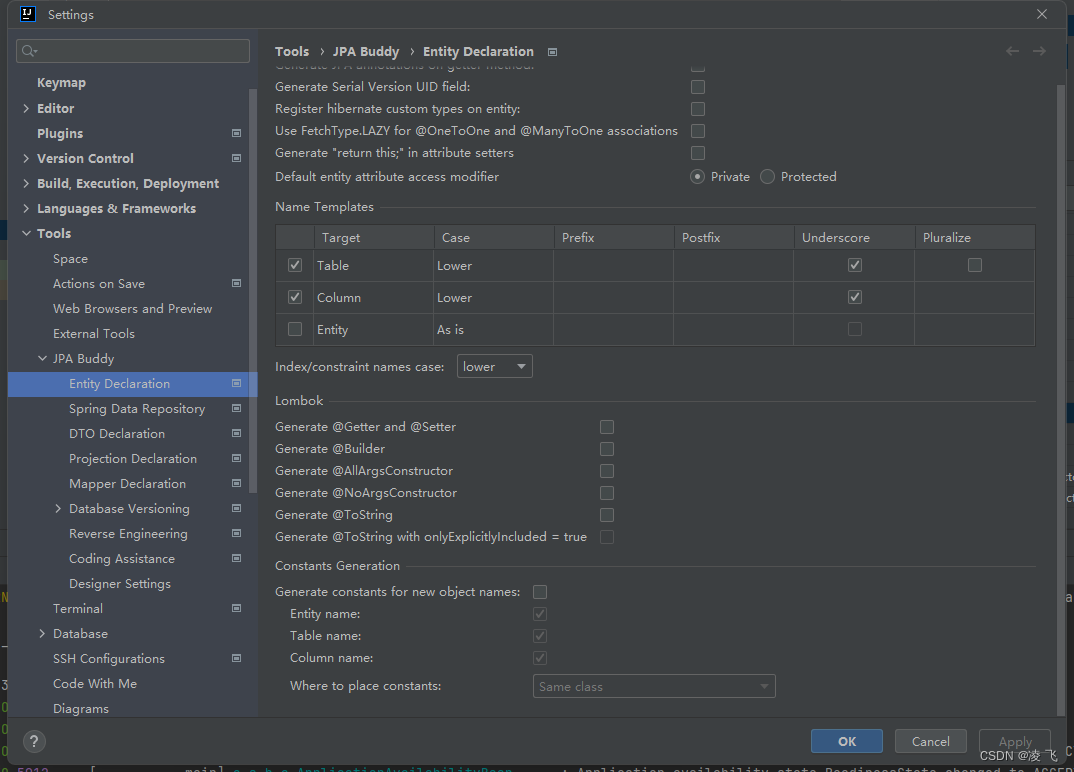The image size is (1074, 772).
Task: Expand the Database tree node
Action: [42, 634]
